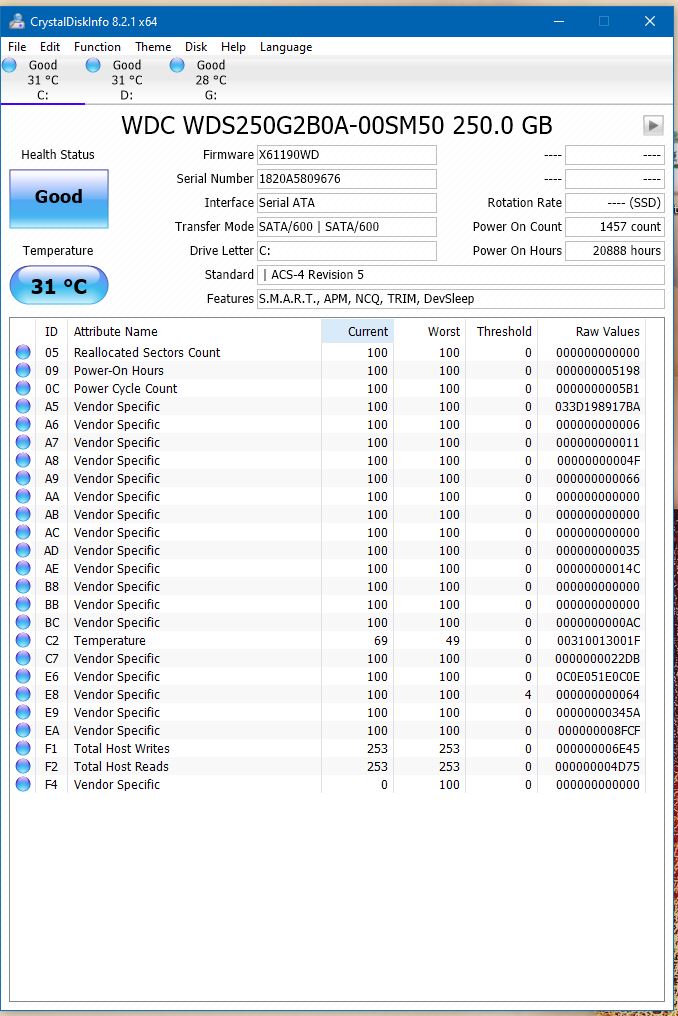Image resolution: width=678 pixels, height=1016 pixels.
Task: Select raw value 00310013001F
Action: [x=598, y=640]
